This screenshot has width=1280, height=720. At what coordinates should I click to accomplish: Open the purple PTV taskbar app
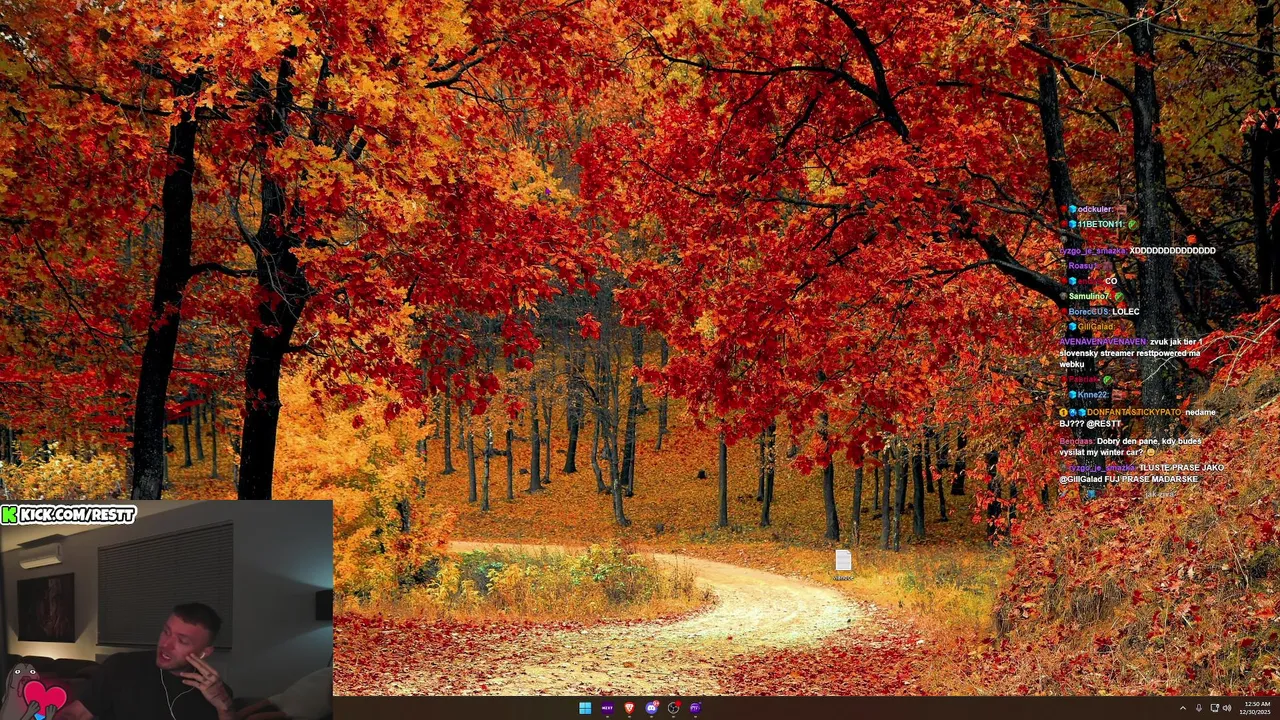click(695, 708)
